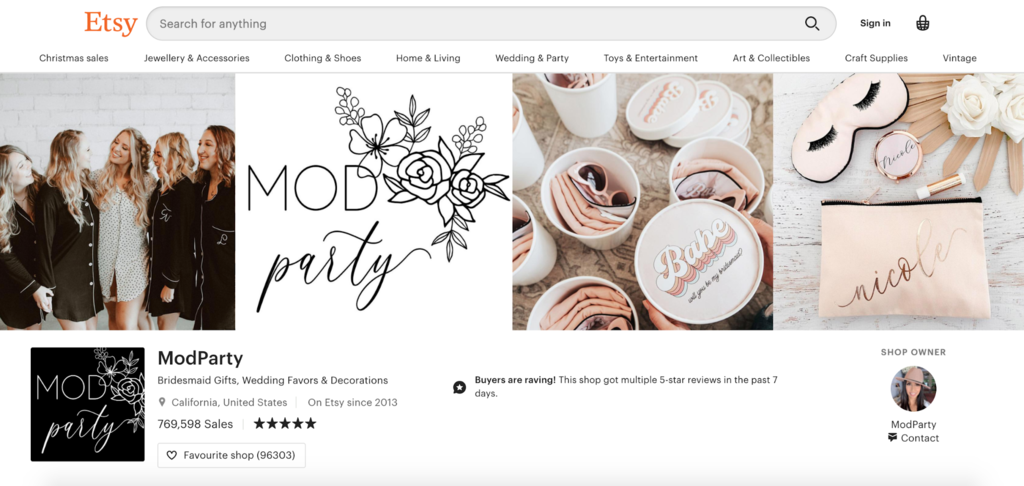The image size is (1024, 486).
Task: Open the shopping basket icon
Action: coord(922,24)
